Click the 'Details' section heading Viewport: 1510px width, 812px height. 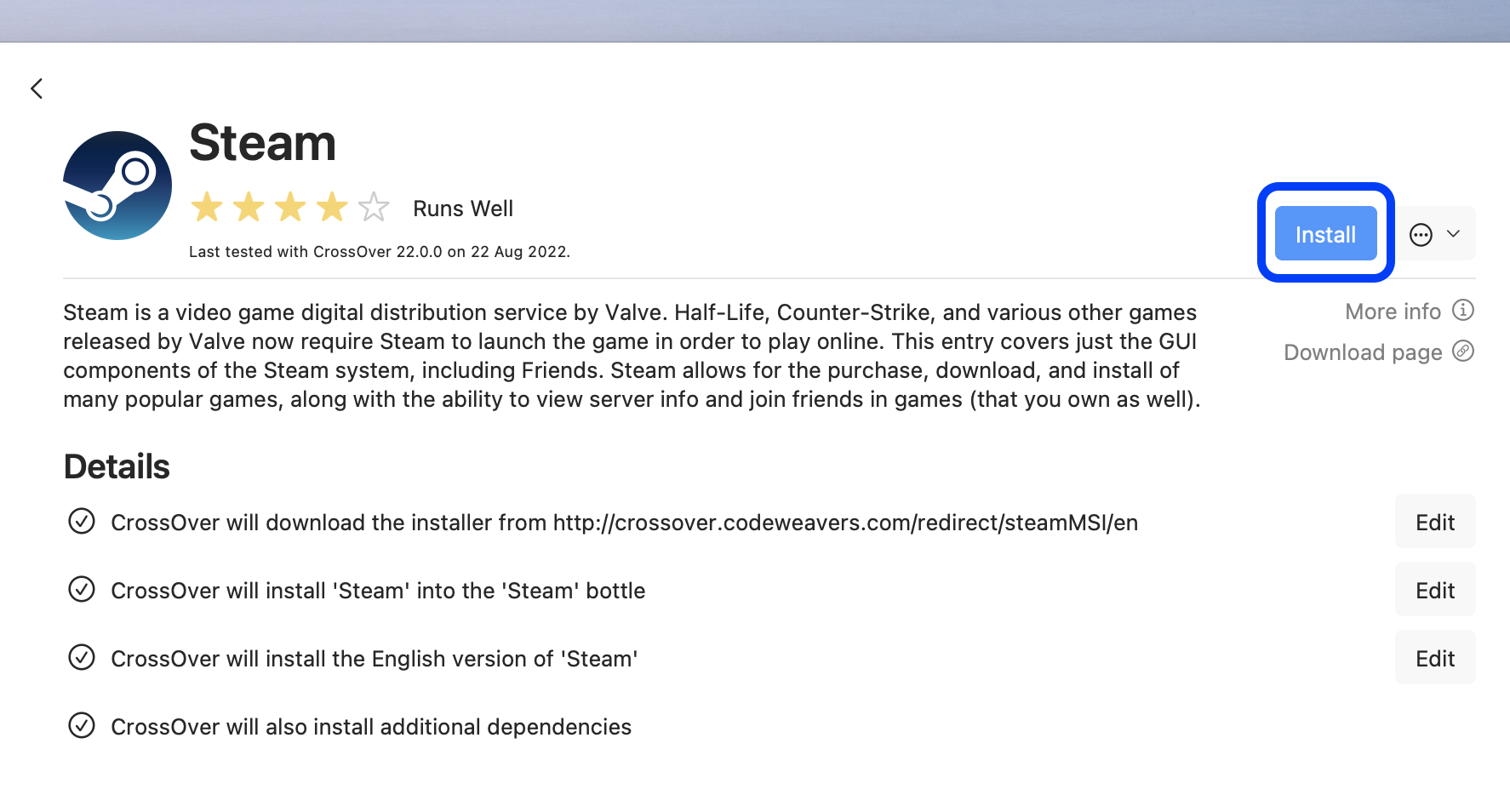click(x=117, y=466)
